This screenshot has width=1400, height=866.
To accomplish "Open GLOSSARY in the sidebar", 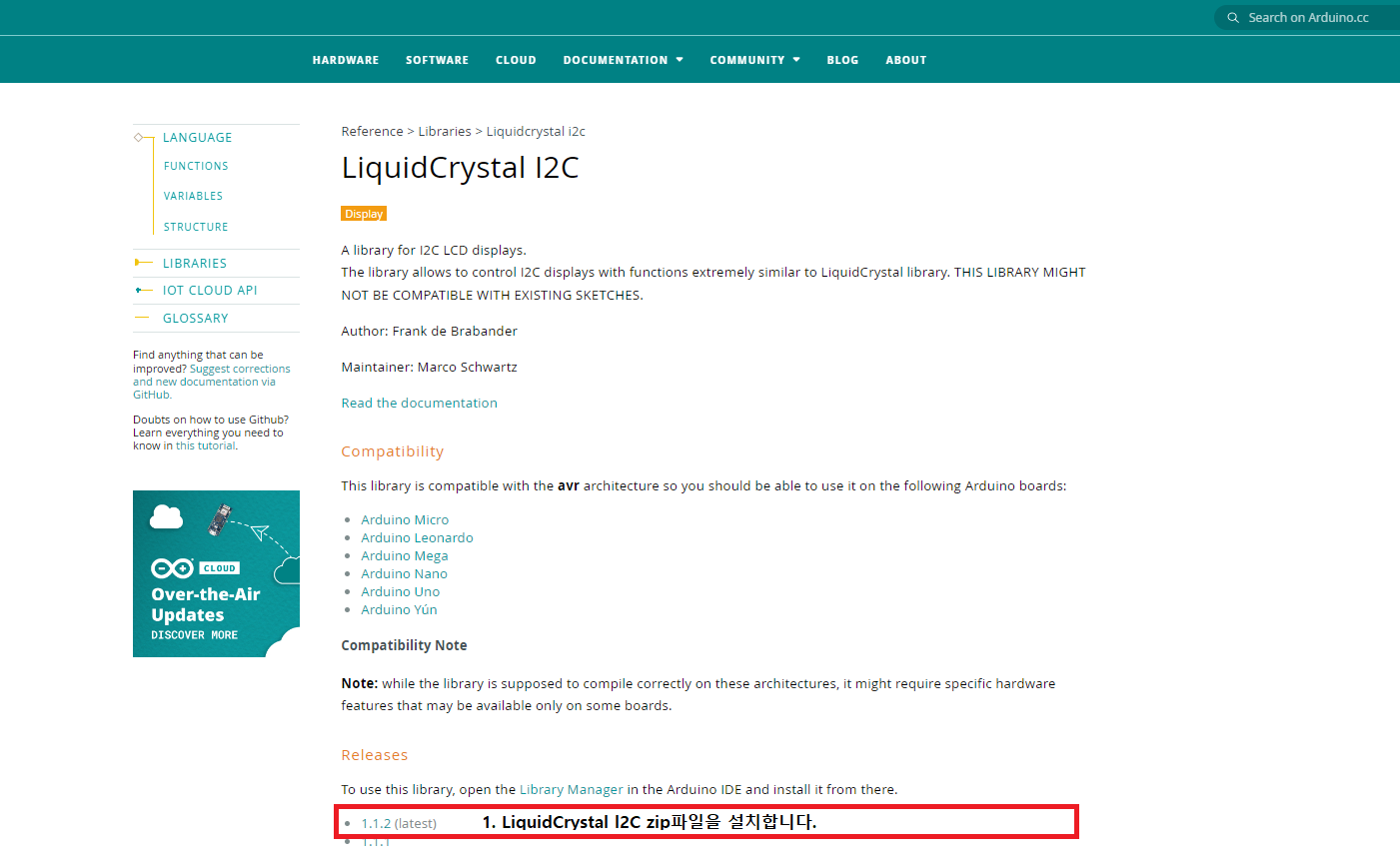I will [x=196, y=318].
